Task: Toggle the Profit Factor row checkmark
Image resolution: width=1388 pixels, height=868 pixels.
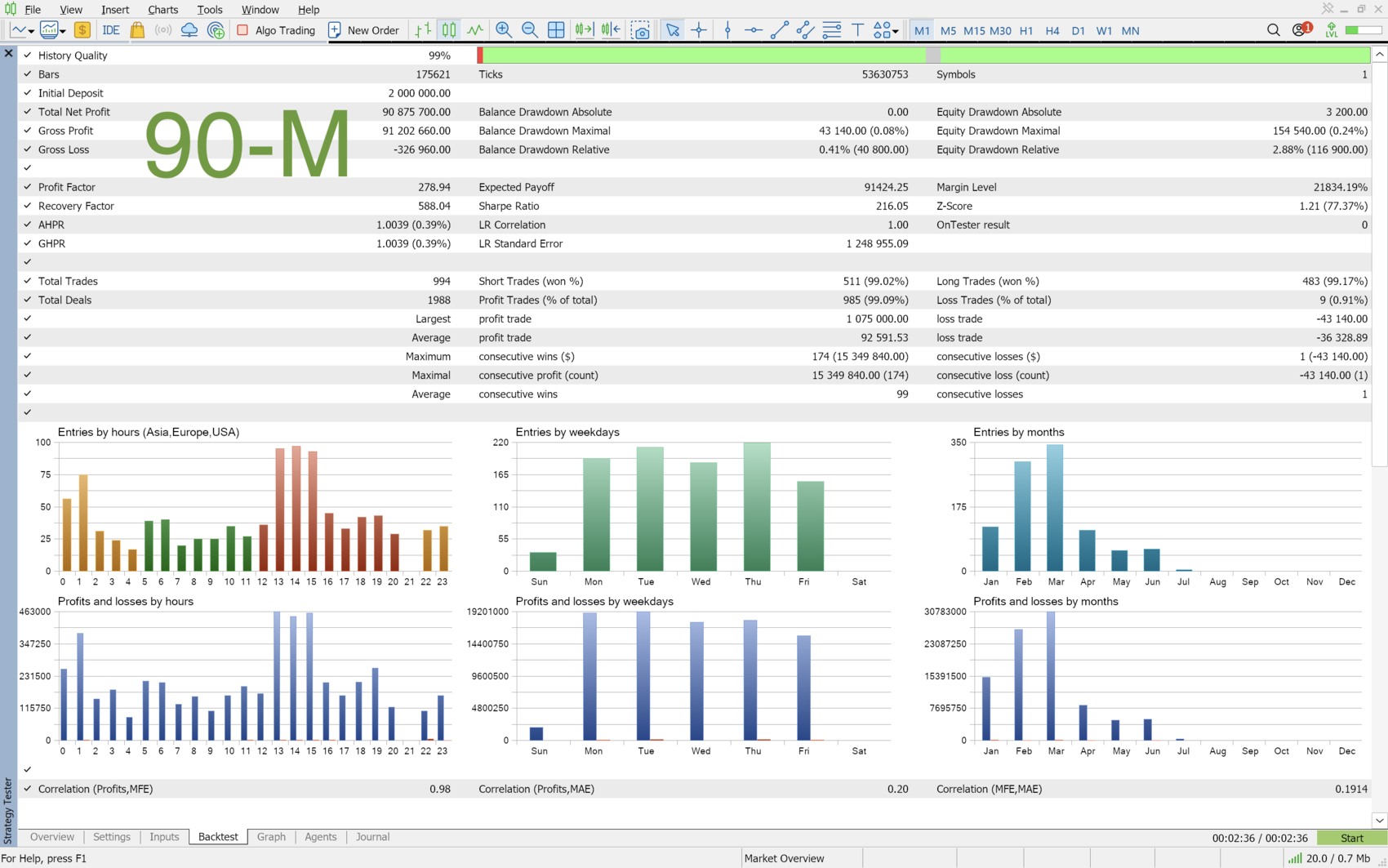Action: pos(28,187)
